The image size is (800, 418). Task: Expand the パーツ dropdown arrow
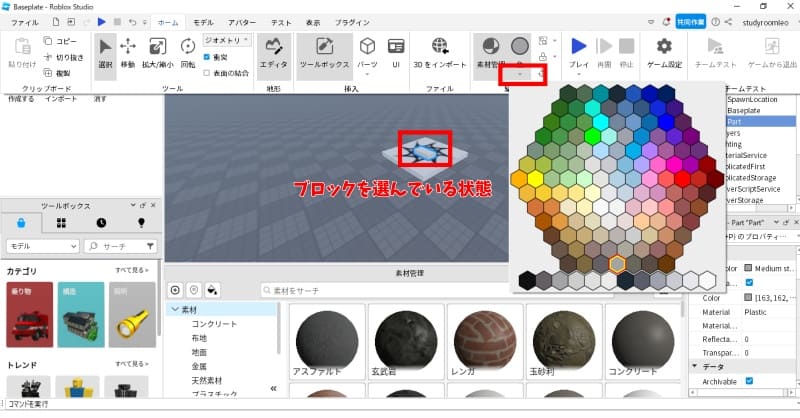367,75
